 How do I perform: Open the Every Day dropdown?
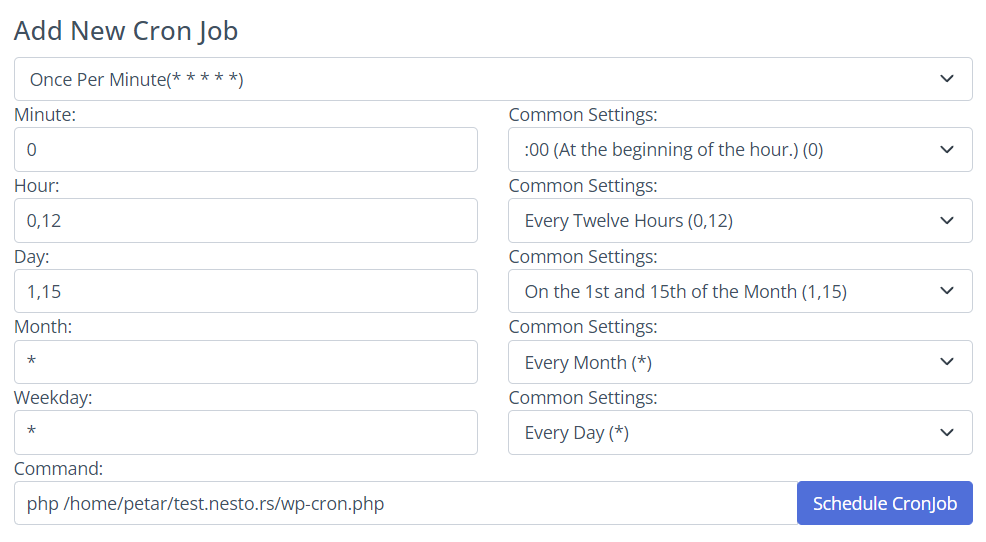coord(740,433)
